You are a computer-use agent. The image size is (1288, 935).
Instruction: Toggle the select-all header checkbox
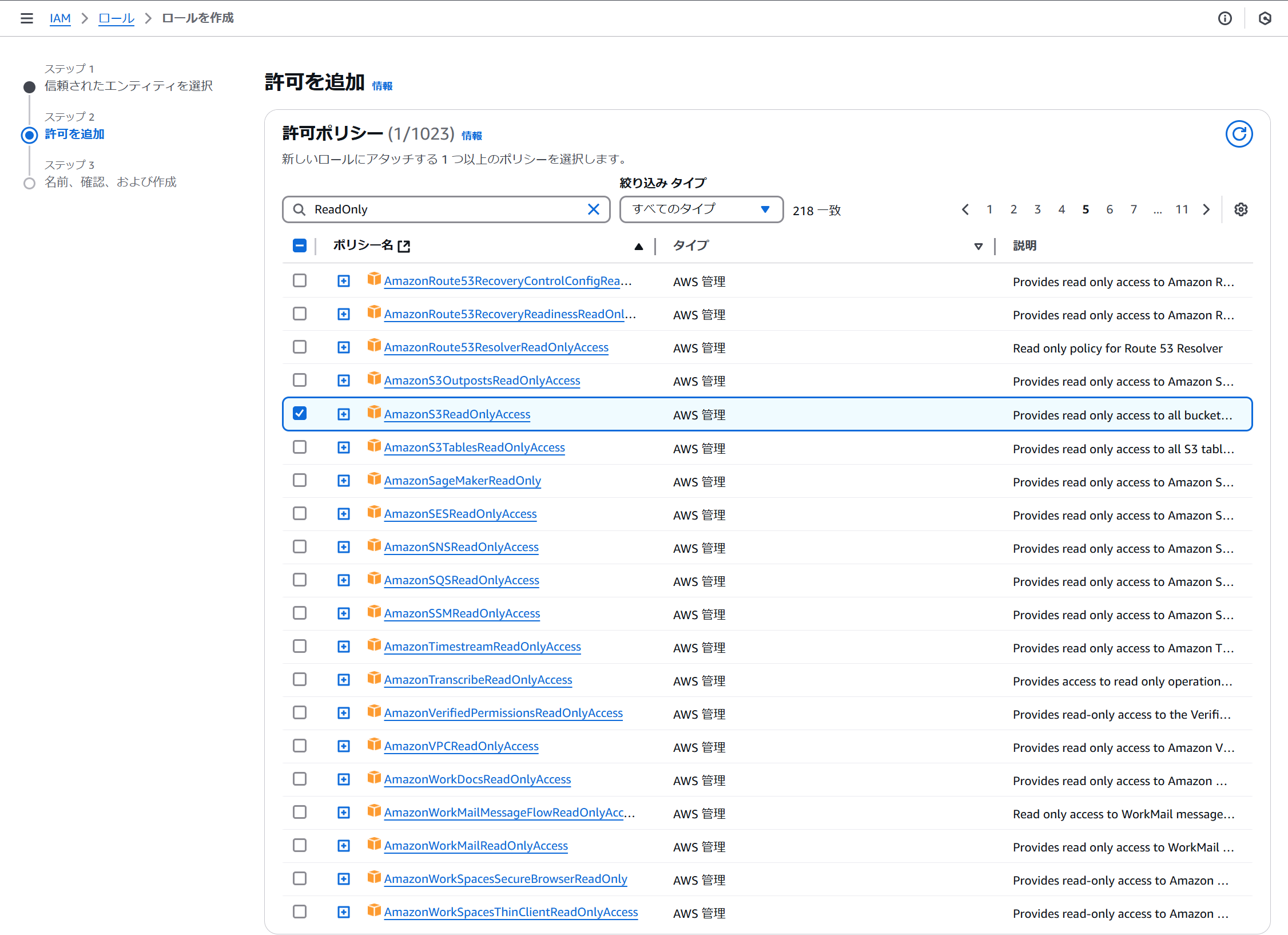coord(300,245)
